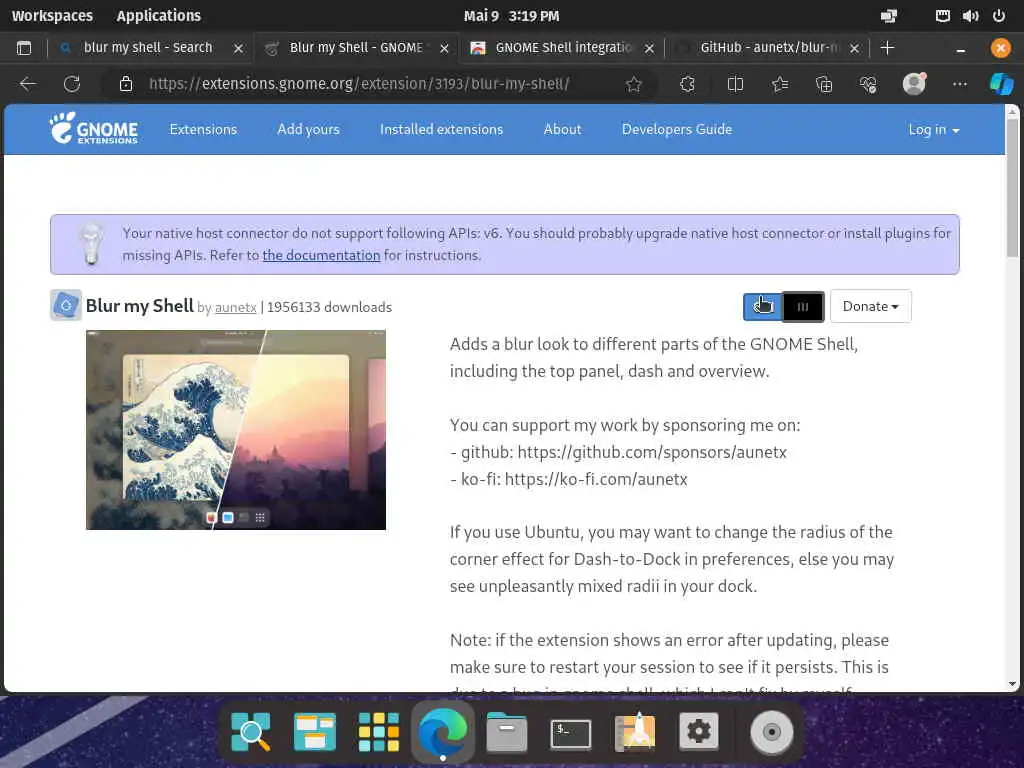1024x768 pixels.
Task: Open the Add yours nav item
Action: pos(308,129)
